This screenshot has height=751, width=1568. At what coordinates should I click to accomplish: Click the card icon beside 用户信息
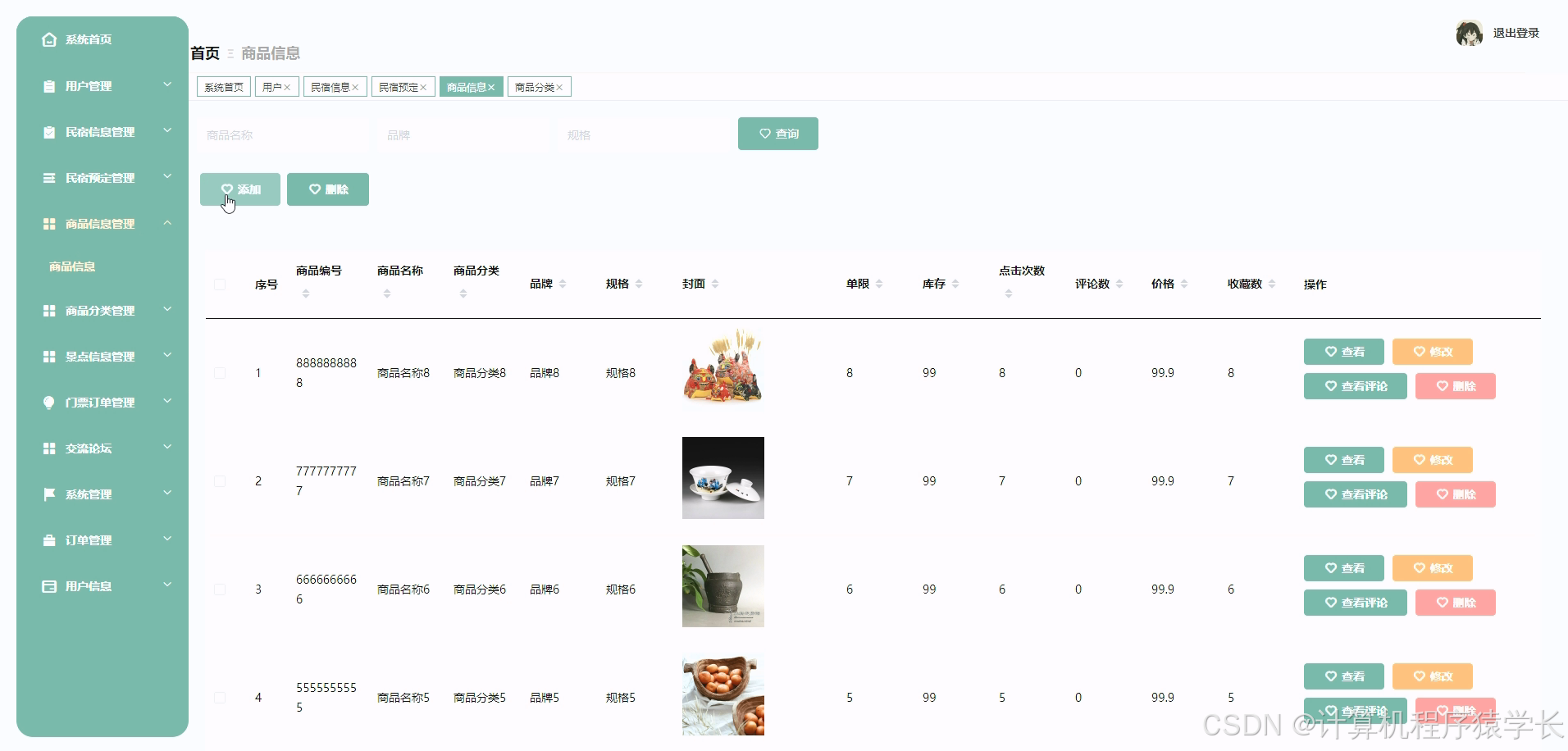click(x=49, y=586)
